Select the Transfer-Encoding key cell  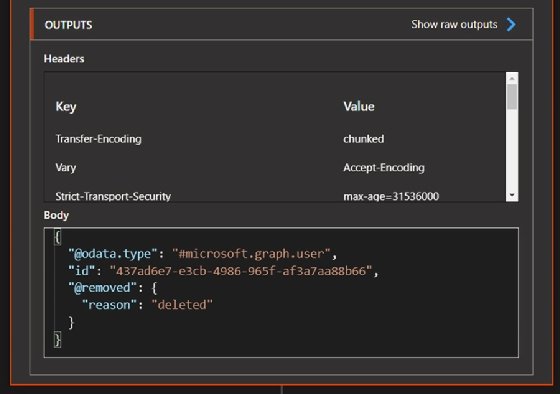click(99, 139)
